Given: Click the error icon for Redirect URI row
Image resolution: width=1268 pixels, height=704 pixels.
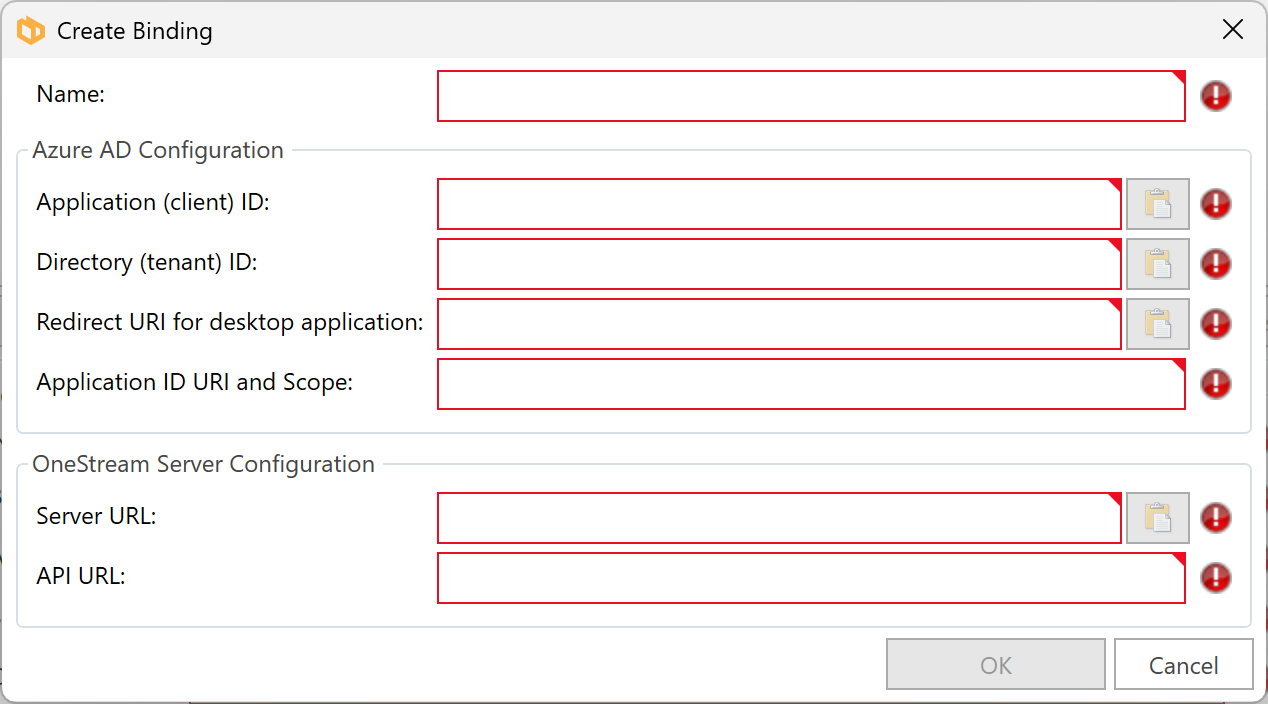Looking at the screenshot, I should coord(1216,324).
